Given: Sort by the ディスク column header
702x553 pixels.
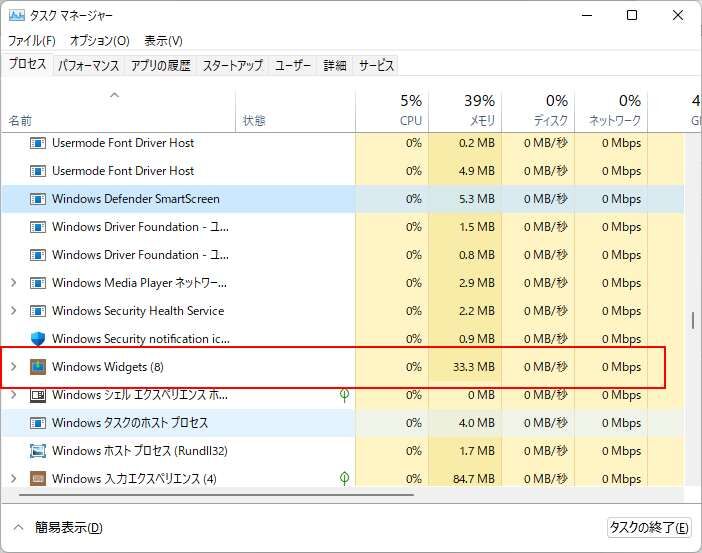Looking at the screenshot, I should (x=538, y=111).
